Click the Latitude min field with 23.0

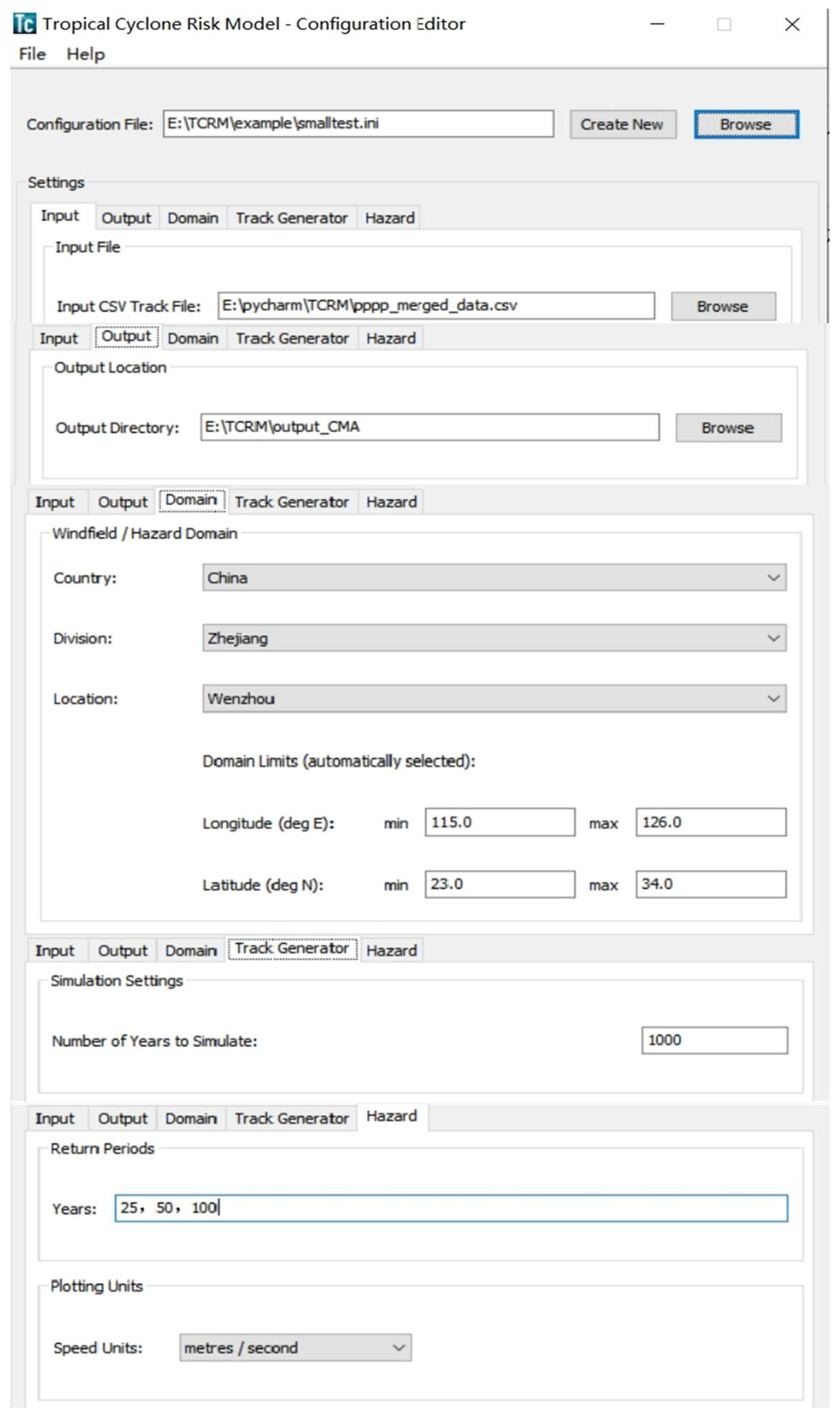pyautogui.click(x=500, y=884)
